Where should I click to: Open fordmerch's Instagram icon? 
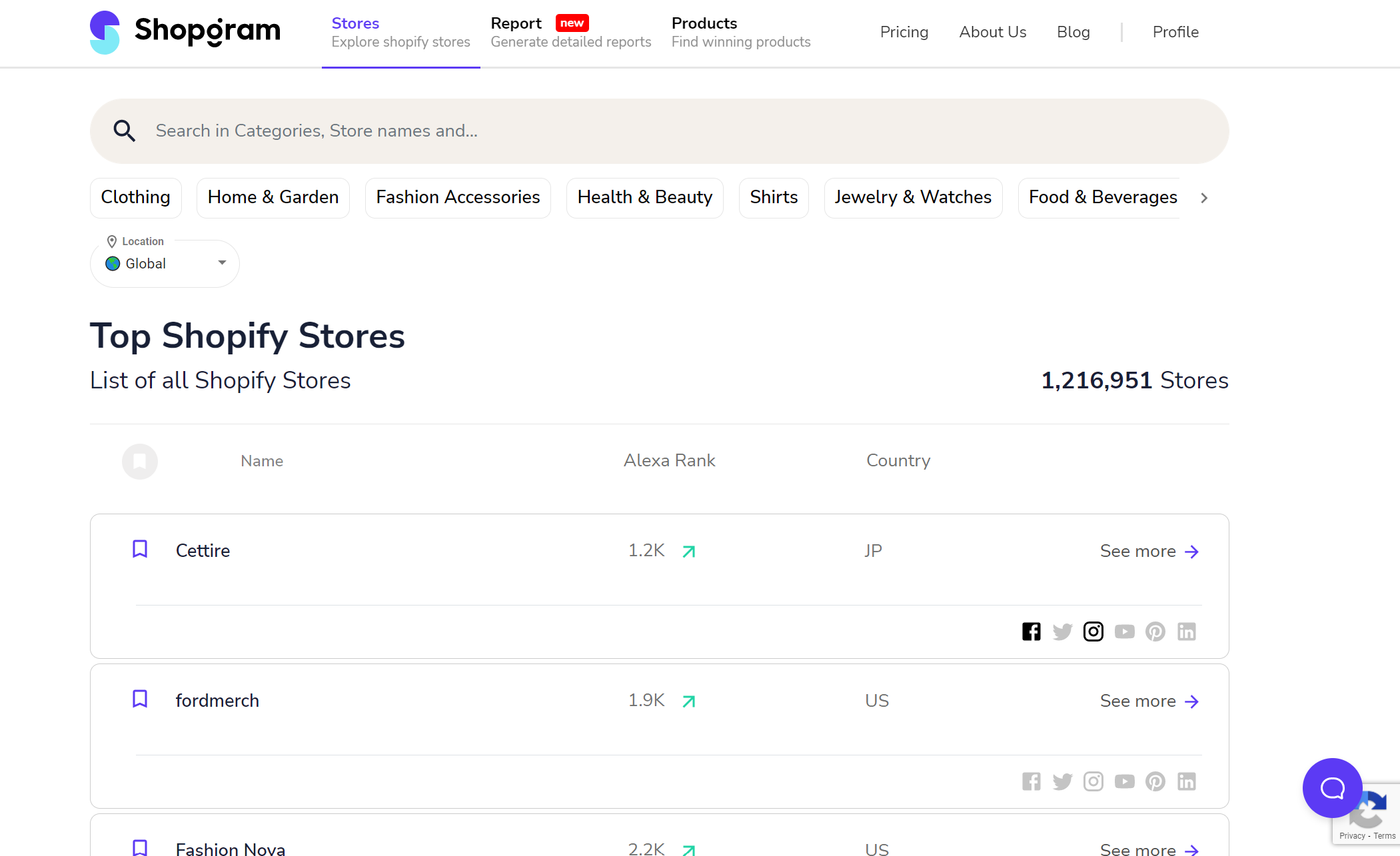pos(1093,781)
